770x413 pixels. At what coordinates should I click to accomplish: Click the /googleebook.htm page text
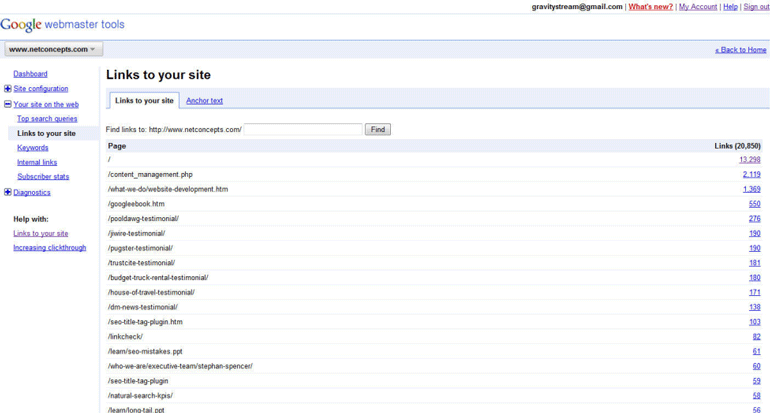click(x=136, y=204)
